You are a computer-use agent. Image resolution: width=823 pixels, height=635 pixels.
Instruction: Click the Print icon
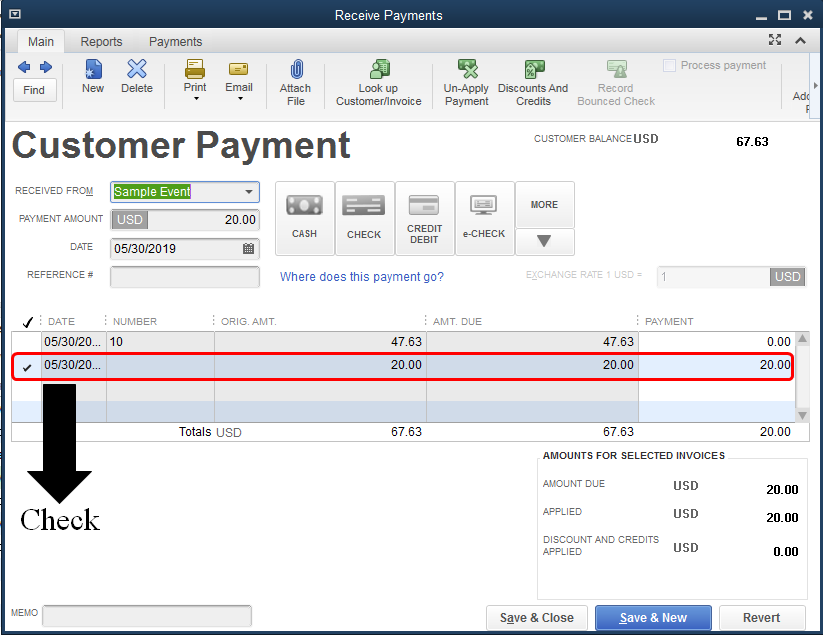coord(195,69)
